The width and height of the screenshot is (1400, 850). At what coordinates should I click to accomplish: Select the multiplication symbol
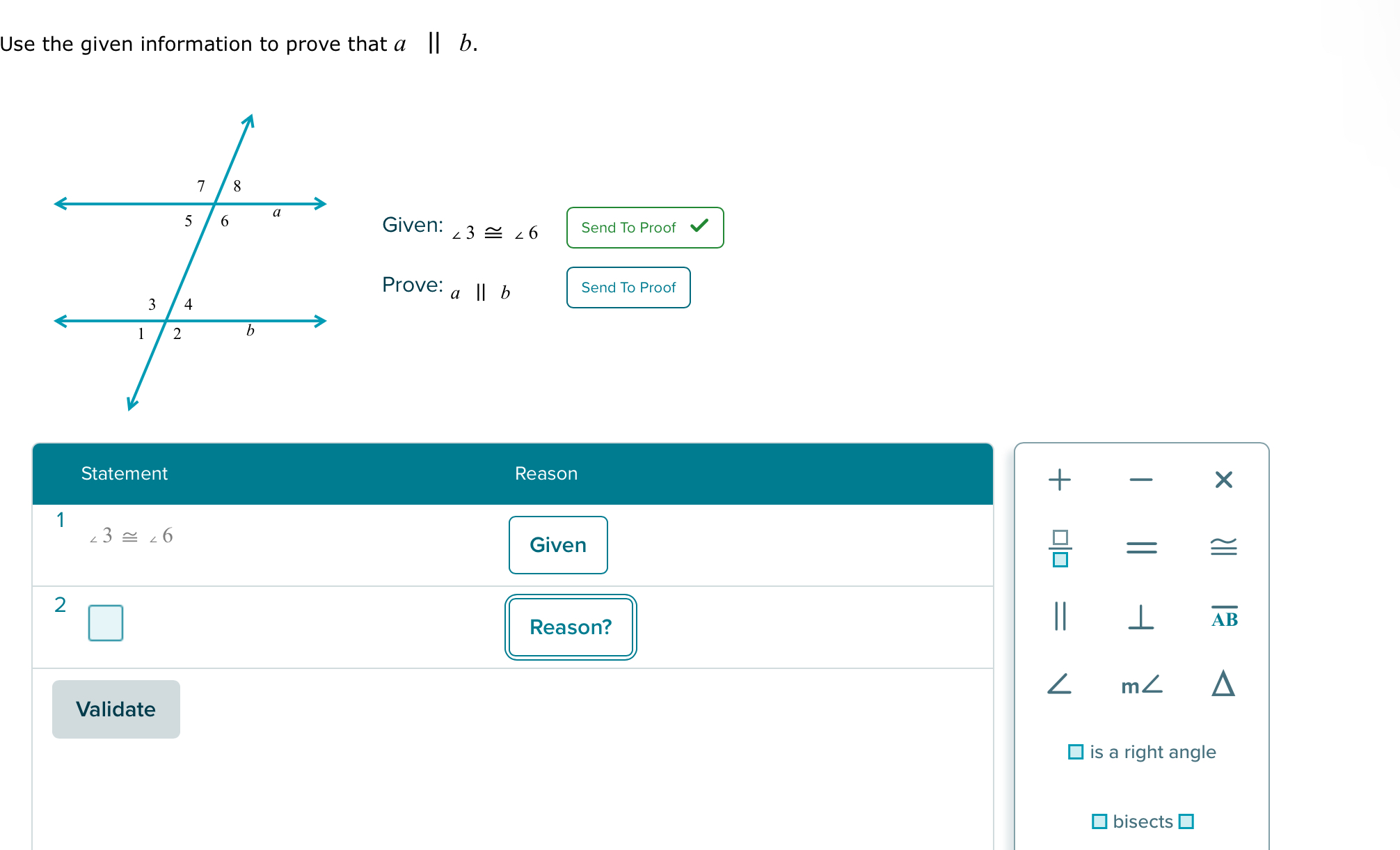tap(1224, 479)
